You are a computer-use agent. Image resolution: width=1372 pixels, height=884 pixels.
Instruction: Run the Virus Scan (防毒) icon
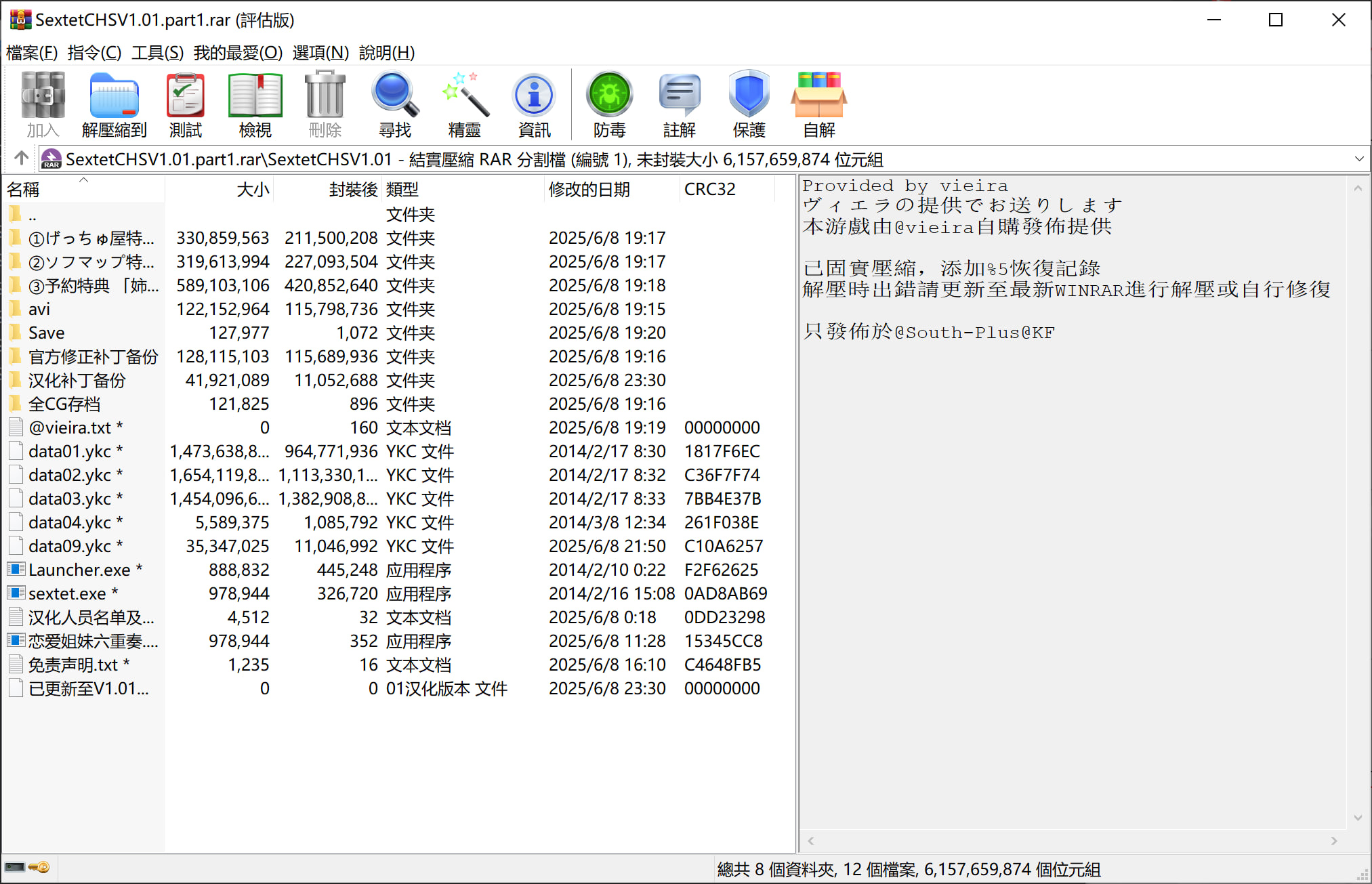609,104
